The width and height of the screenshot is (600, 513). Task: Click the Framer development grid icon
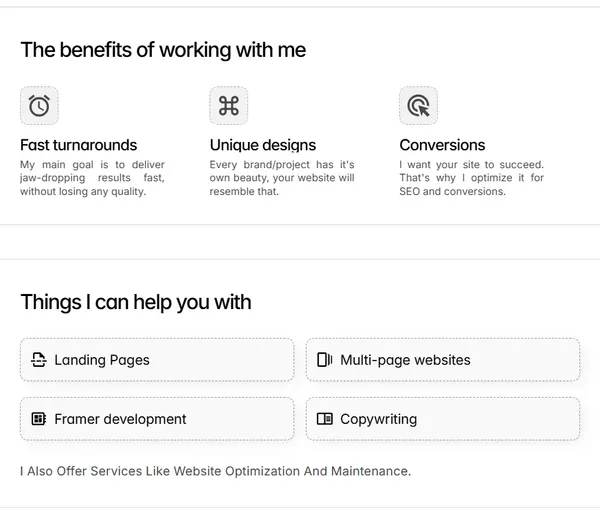click(x=39, y=419)
